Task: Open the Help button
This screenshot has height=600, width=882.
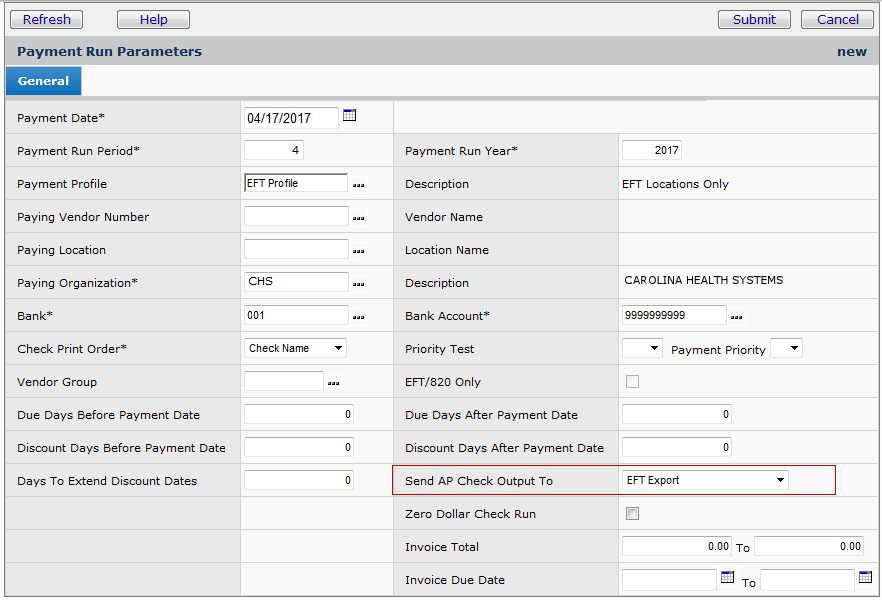Action: tap(153, 19)
